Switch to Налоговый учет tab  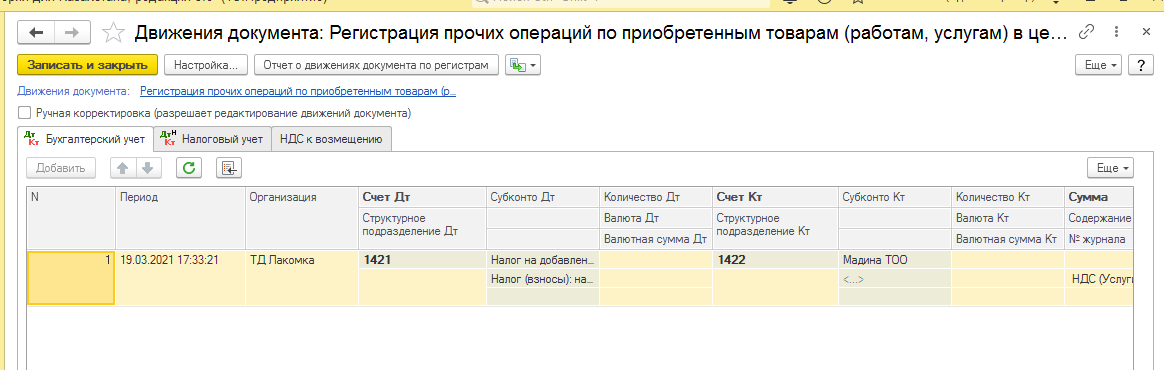click(x=213, y=138)
